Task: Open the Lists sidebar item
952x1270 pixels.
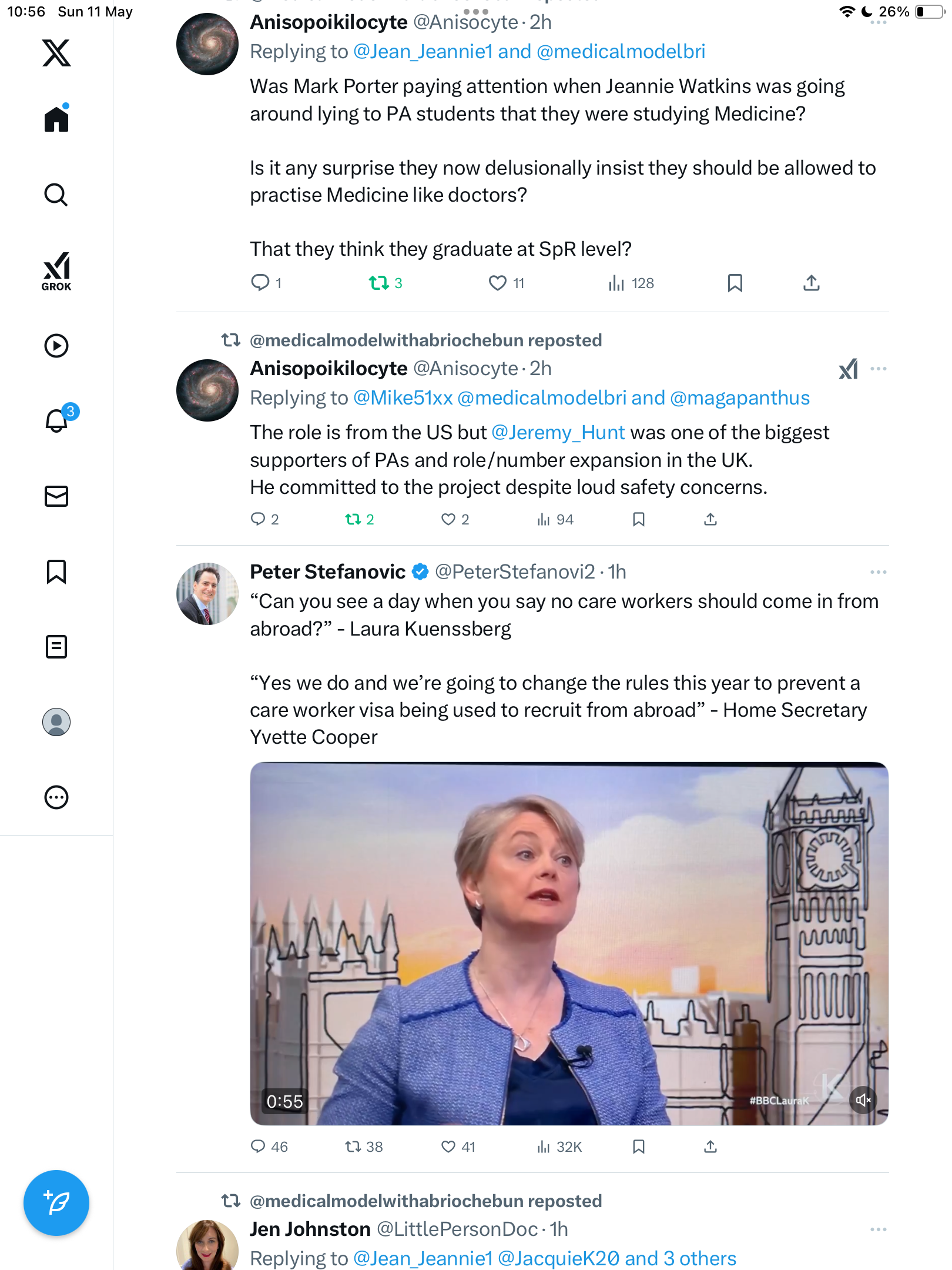Action: [x=56, y=647]
